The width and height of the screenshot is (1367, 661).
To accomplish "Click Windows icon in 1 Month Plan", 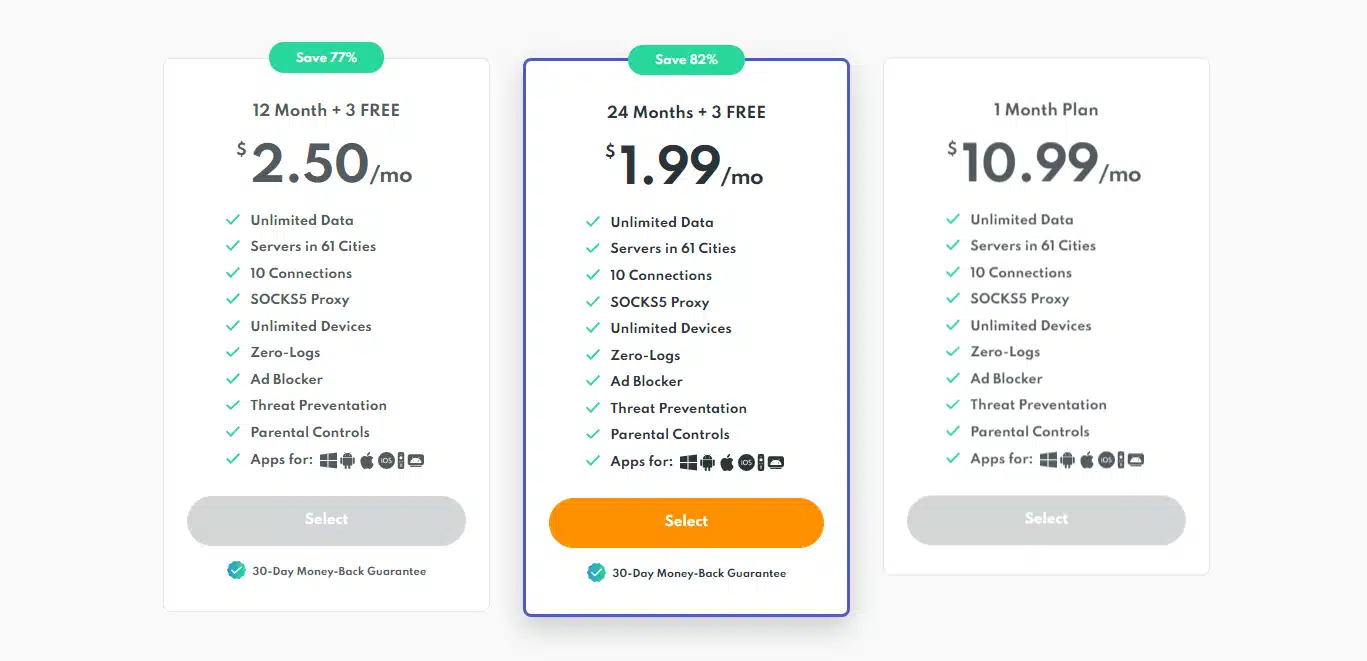I will [x=1049, y=459].
